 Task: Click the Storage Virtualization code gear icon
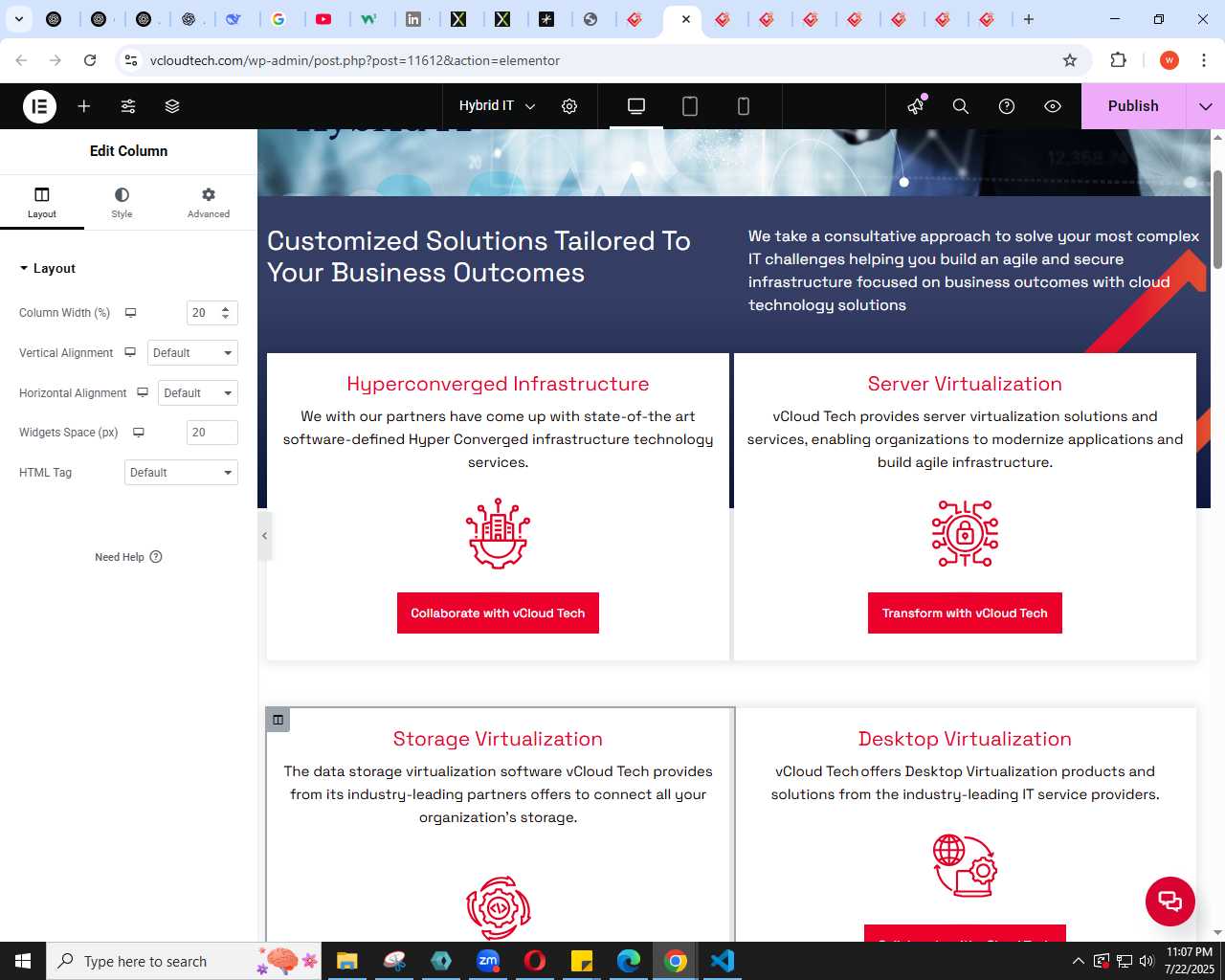pos(498,908)
